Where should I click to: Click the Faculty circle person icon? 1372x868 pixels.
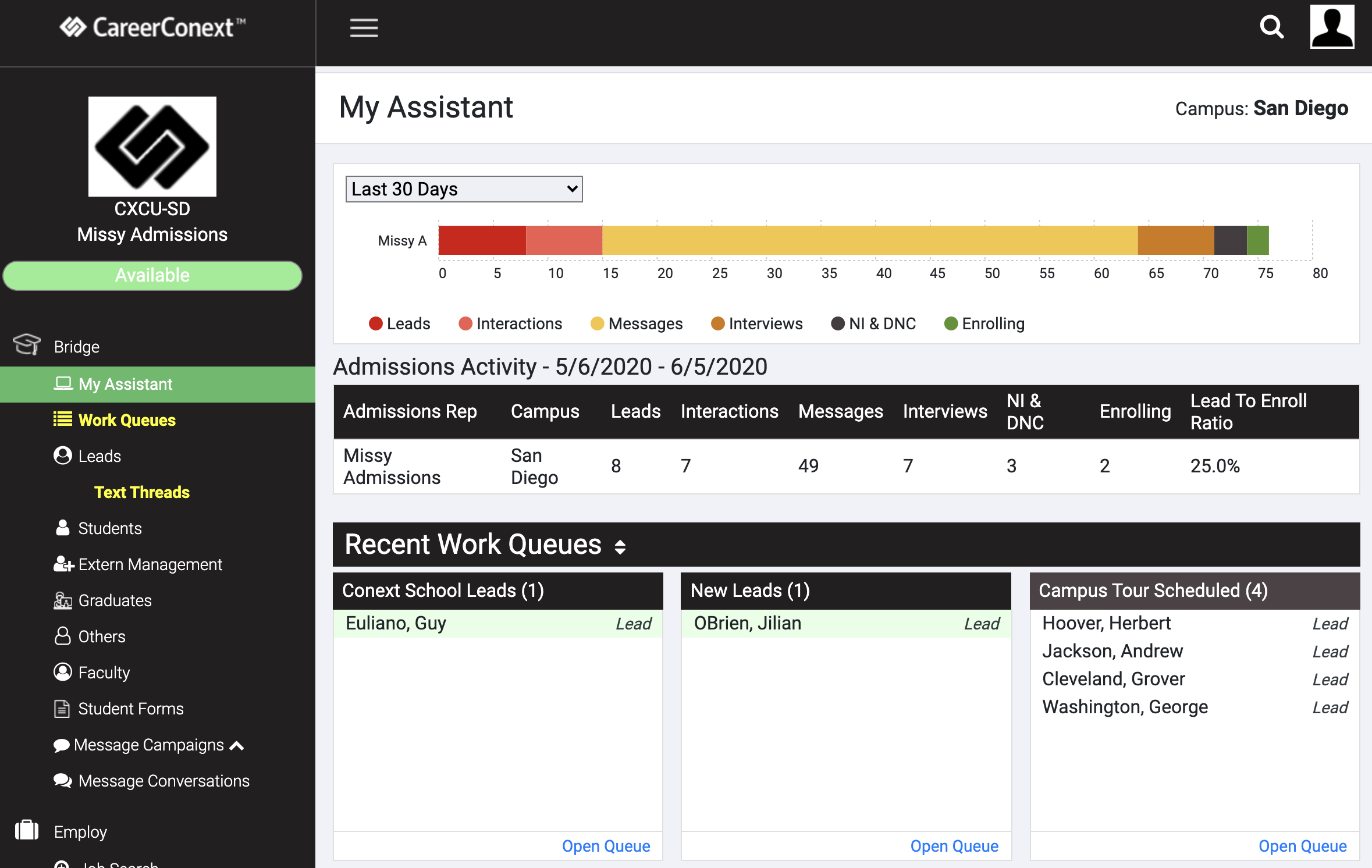[x=63, y=672]
